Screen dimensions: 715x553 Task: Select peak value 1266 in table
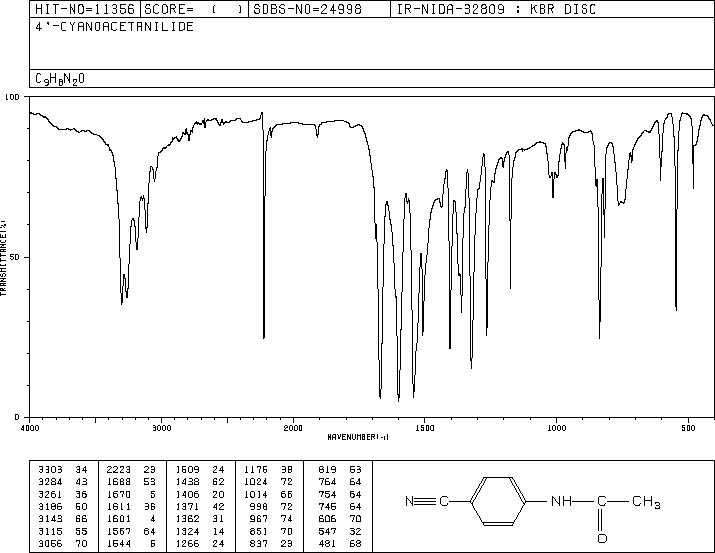pos(187,543)
